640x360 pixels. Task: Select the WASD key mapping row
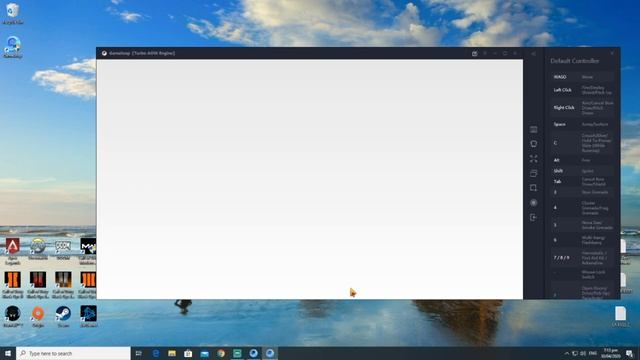tap(582, 77)
